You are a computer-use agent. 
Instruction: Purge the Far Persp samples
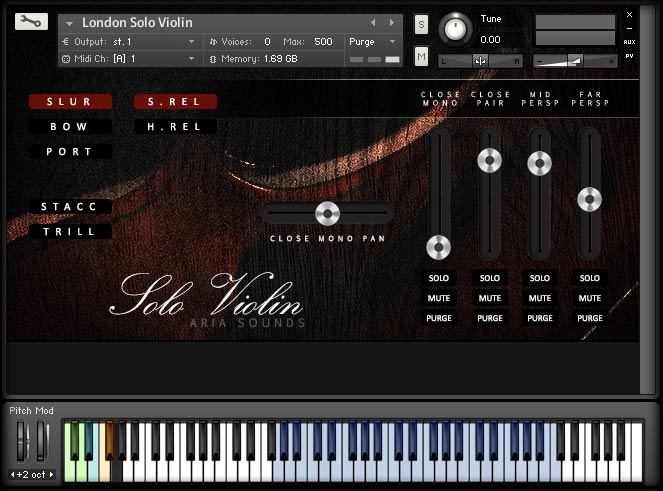[590, 318]
